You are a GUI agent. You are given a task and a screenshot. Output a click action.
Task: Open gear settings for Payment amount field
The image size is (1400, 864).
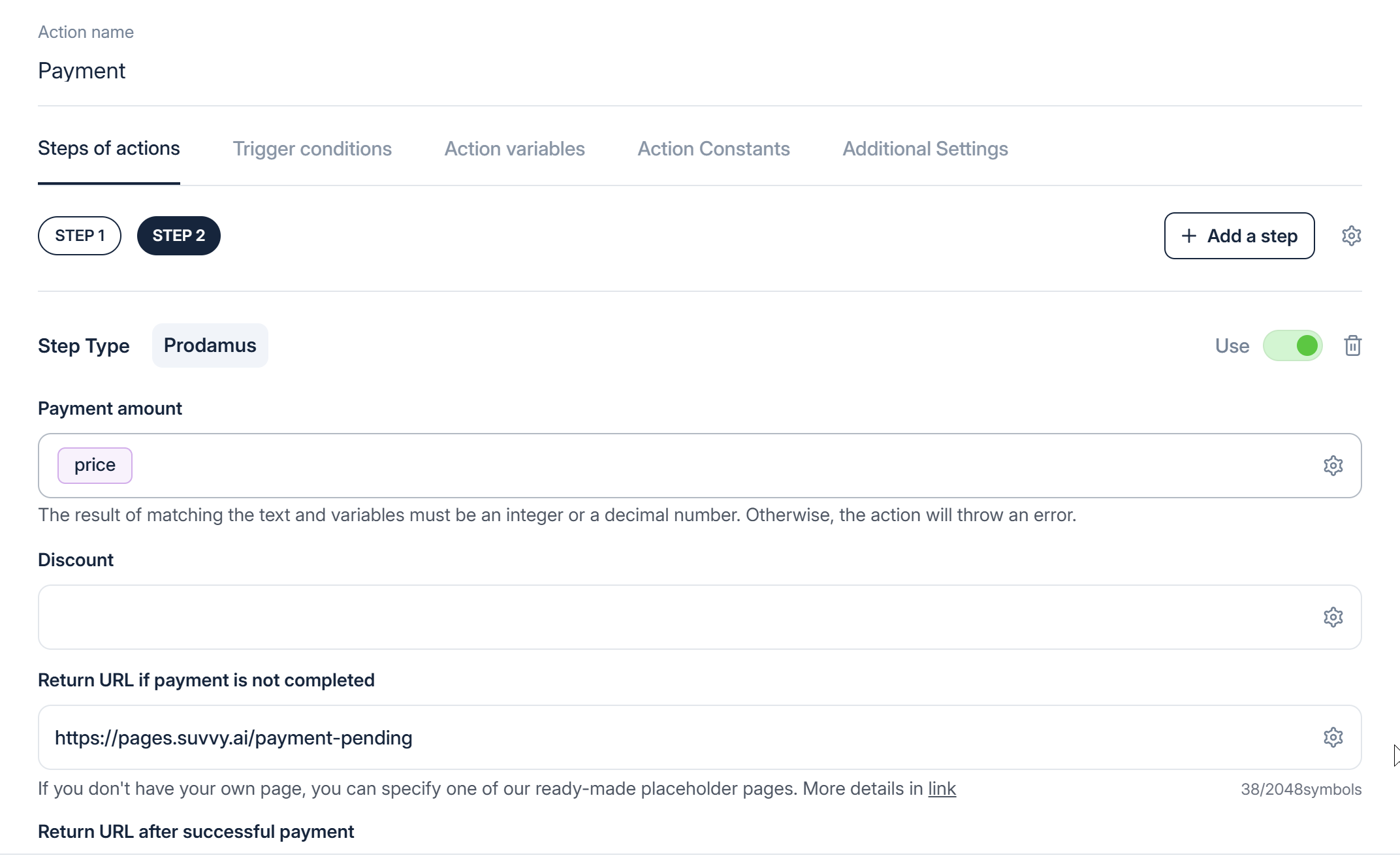(1333, 466)
